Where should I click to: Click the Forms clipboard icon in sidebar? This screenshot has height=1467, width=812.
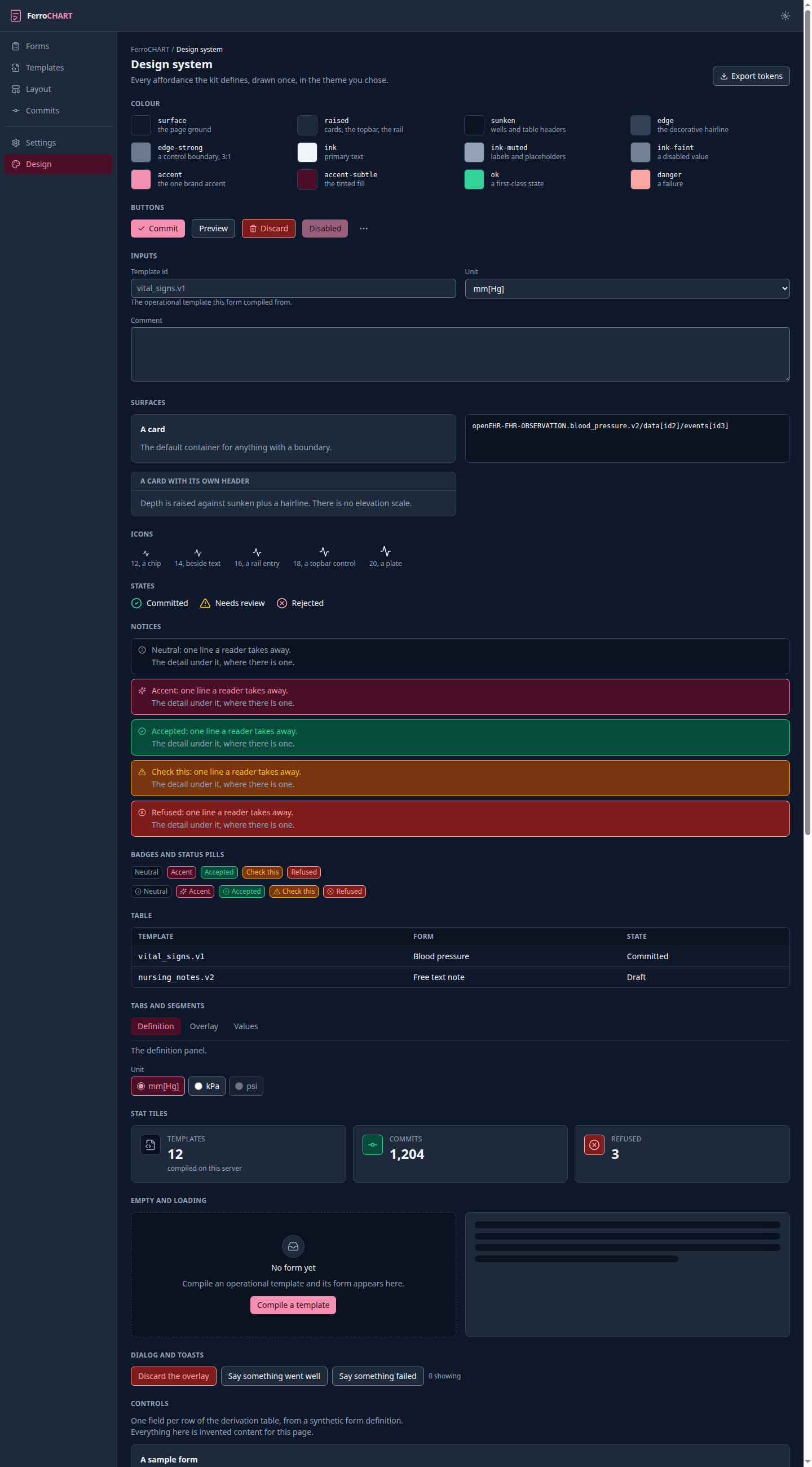point(16,46)
